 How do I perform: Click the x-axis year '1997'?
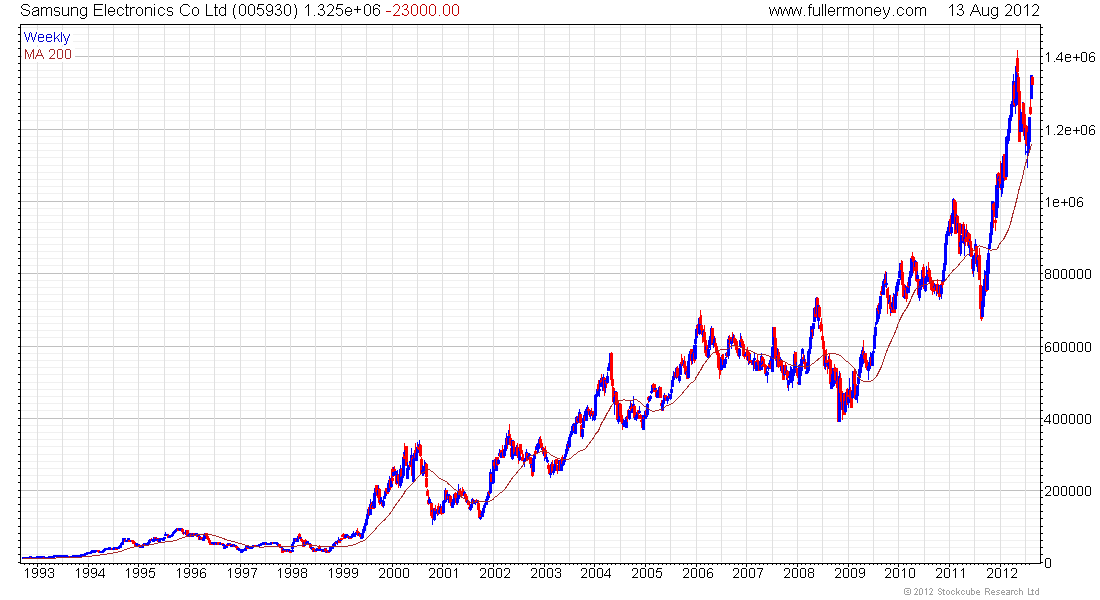coord(242,573)
